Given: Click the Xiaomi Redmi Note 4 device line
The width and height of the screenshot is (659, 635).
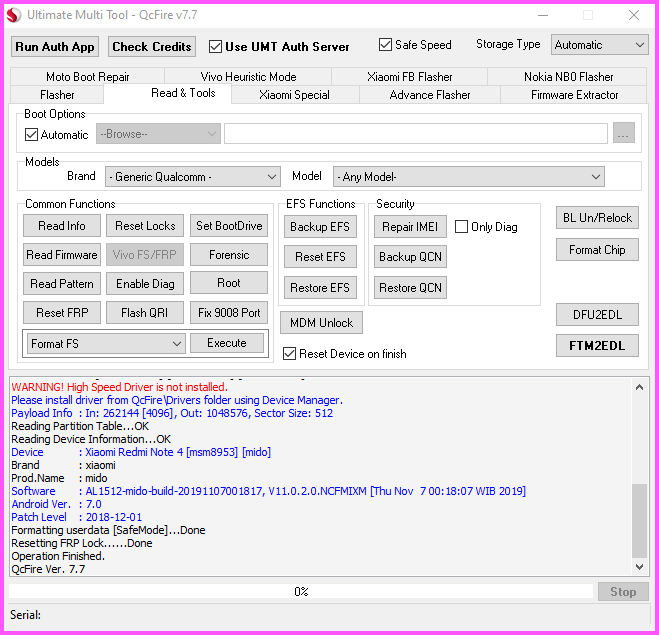Looking at the screenshot, I should [141, 452].
